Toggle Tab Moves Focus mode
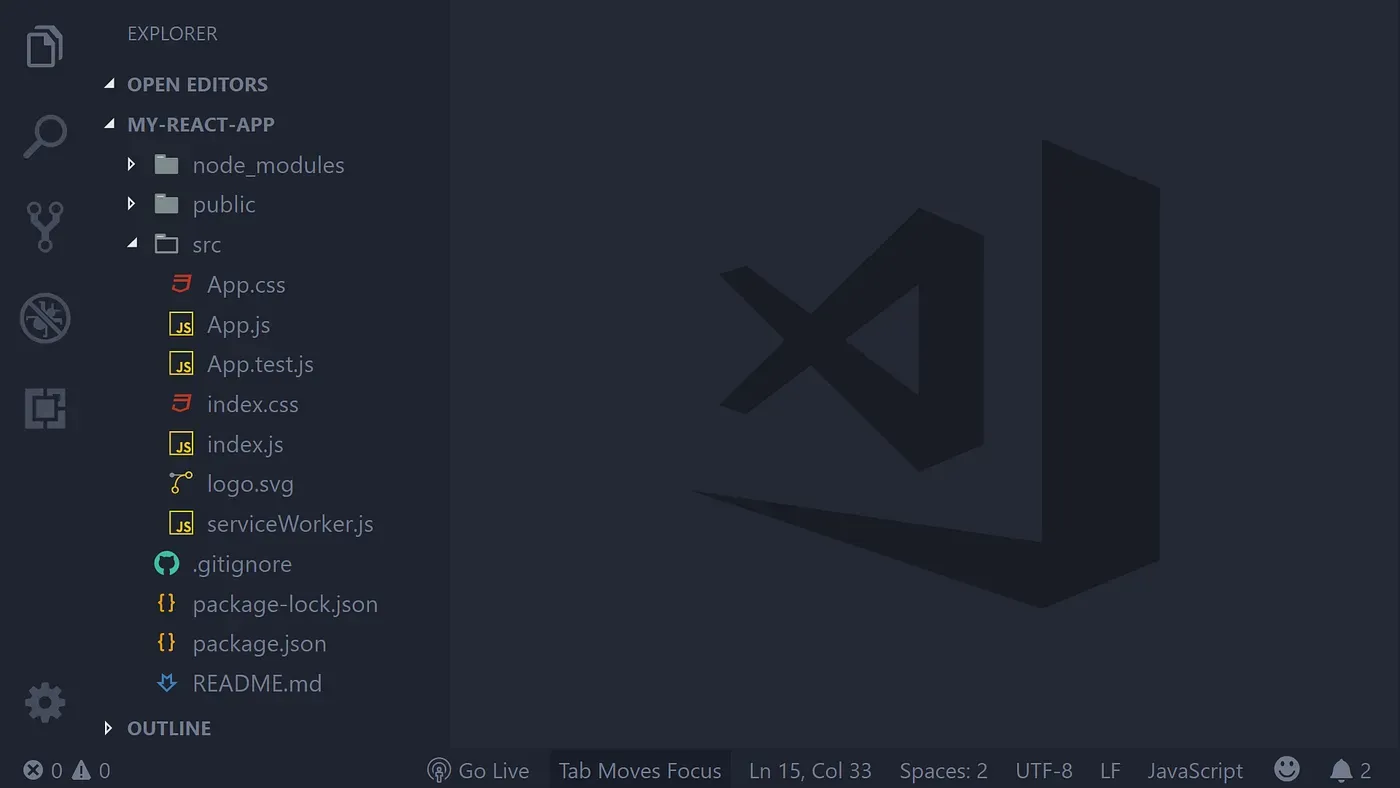The image size is (1400, 788). point(640,770)
